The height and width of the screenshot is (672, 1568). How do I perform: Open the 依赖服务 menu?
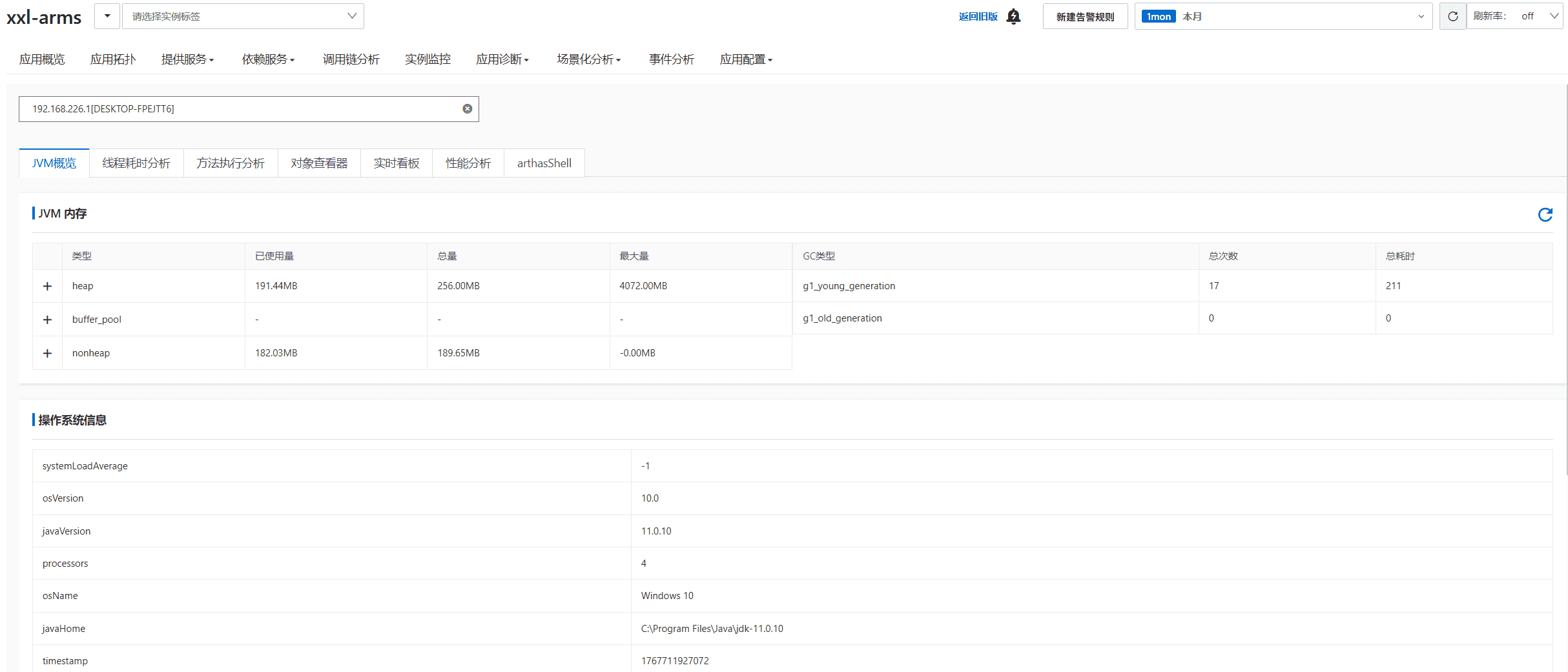pos(268,59)
